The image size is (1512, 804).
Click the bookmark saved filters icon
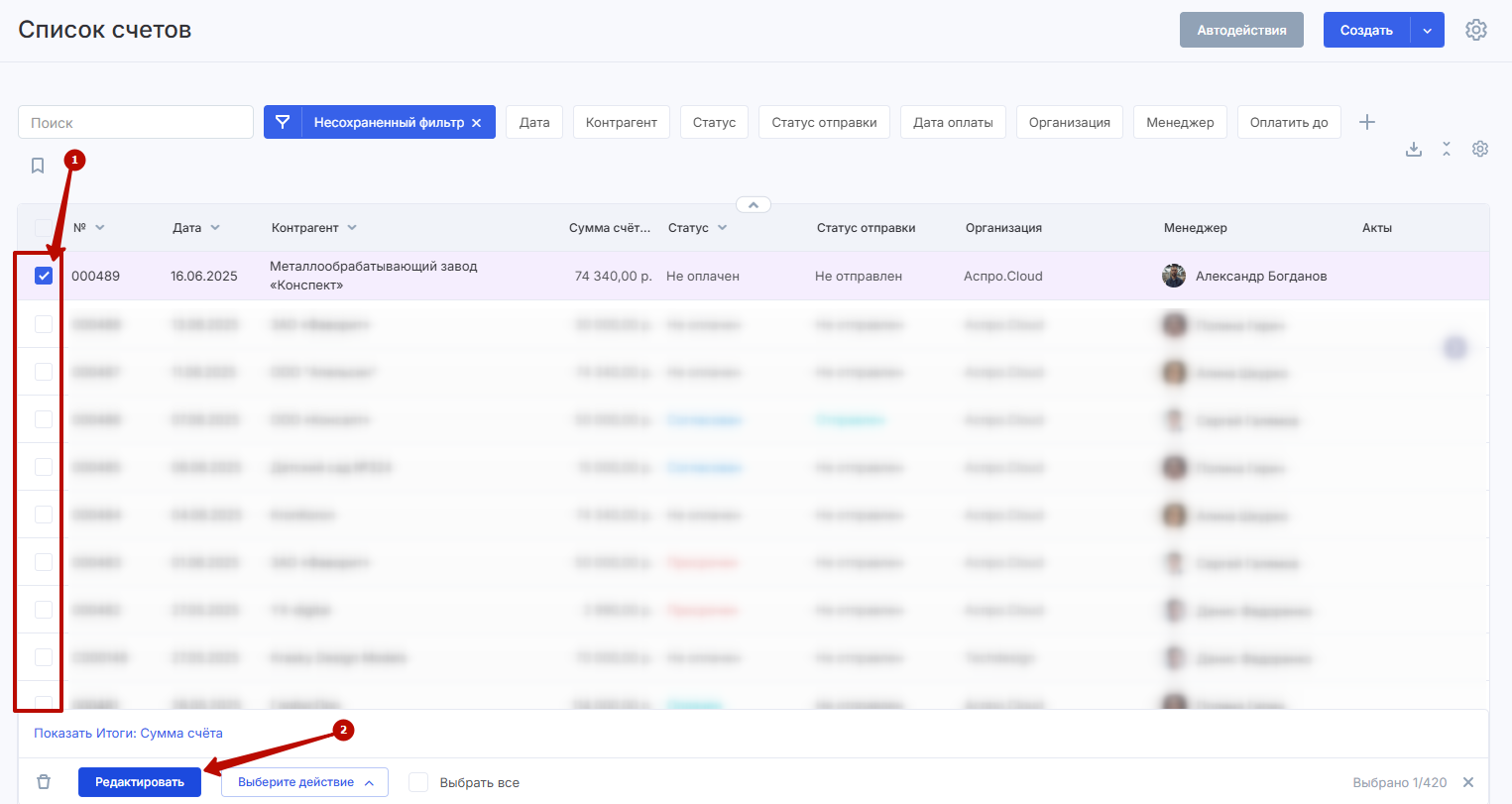click(x=38, y=166)
